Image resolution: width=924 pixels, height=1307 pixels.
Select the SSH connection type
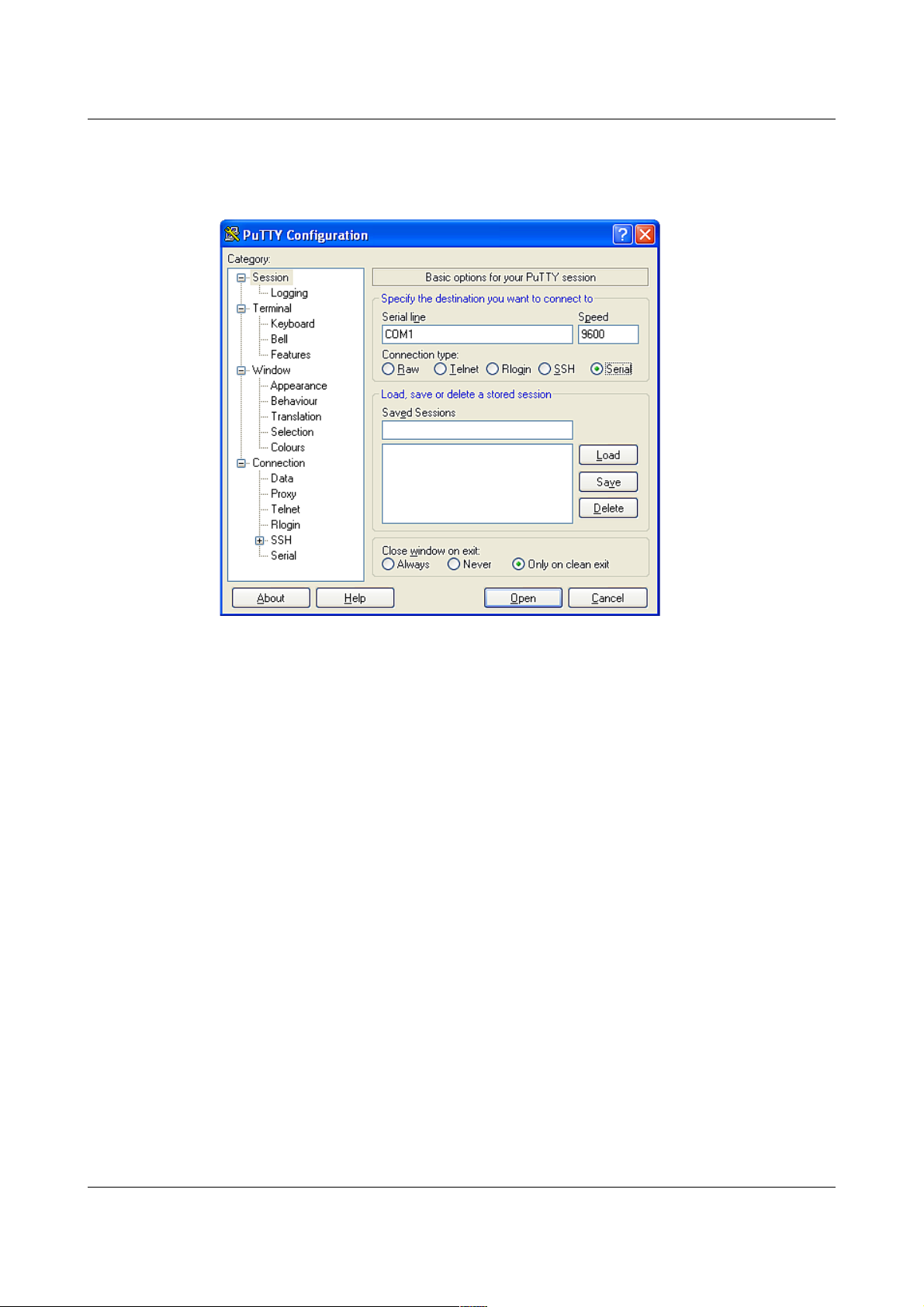pos(557,369)
